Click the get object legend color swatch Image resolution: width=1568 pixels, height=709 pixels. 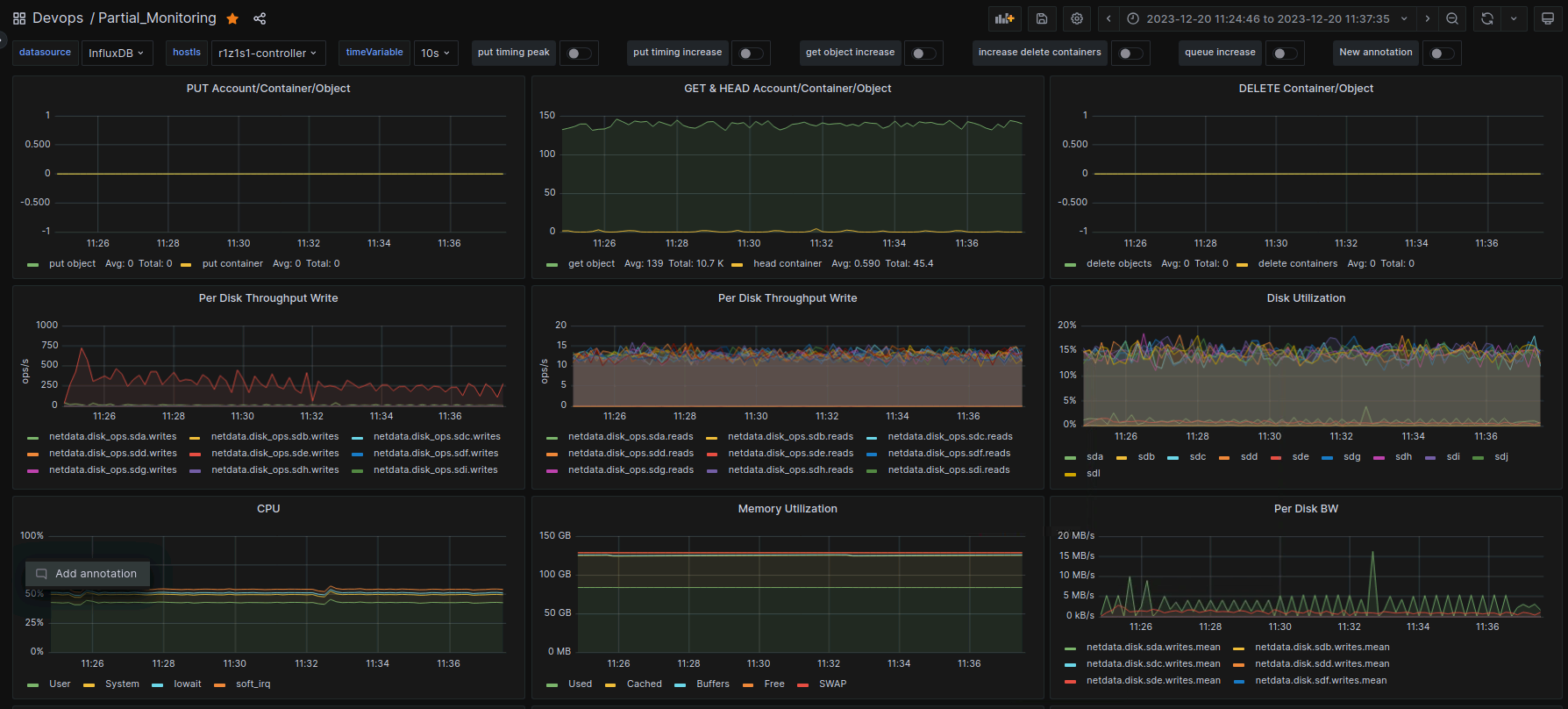pos(552,264)
